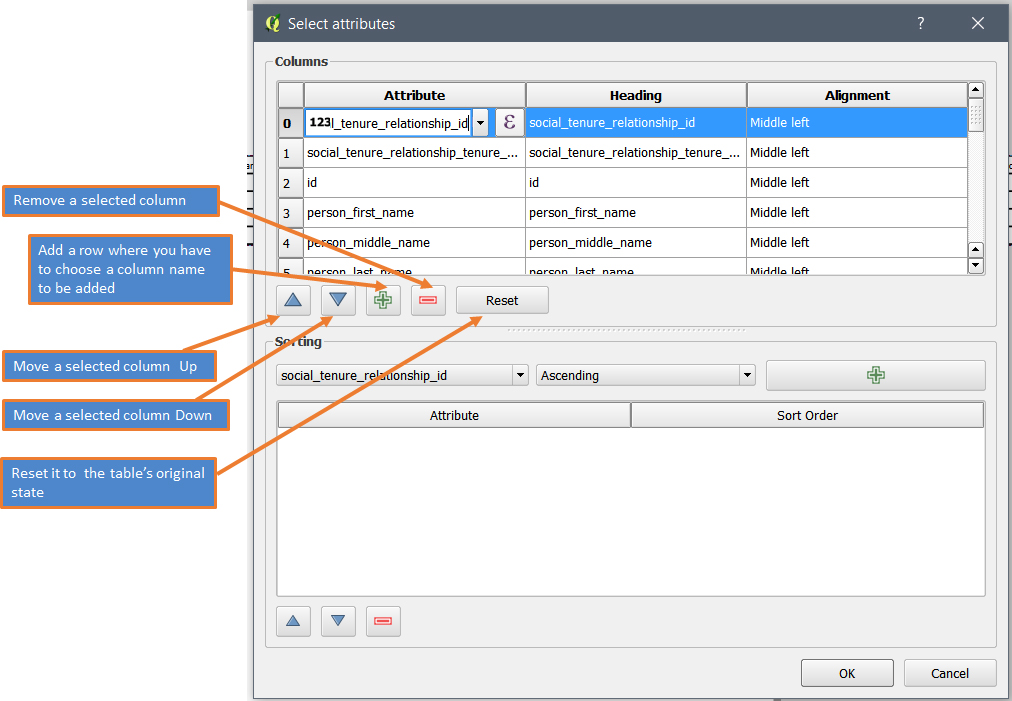
Task: Move sort rule up in Sorting section
Action: pyautogui.click(x=292, y=621)
